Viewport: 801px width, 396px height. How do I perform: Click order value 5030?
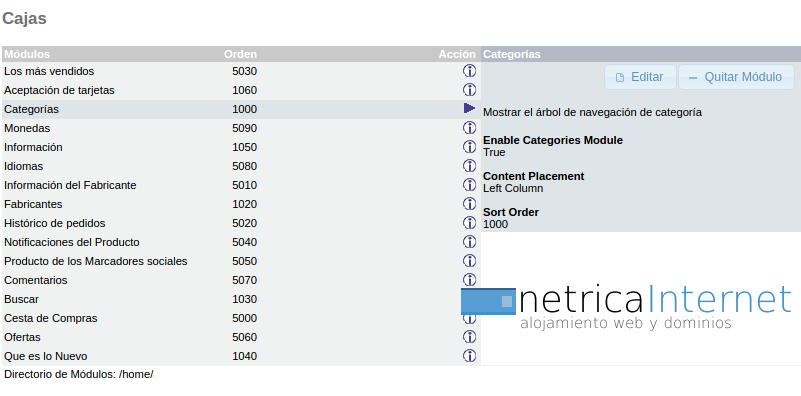click(245, 72)
